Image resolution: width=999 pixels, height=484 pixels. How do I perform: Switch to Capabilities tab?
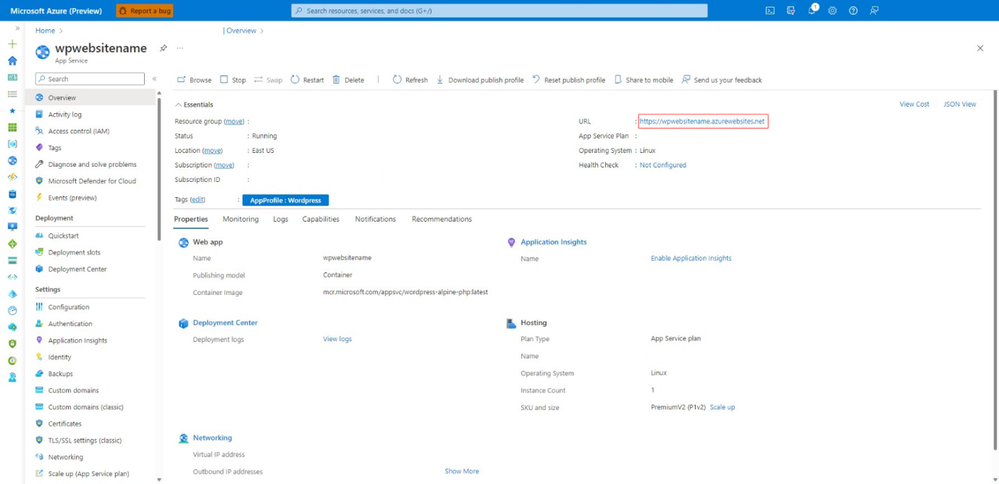320,219
